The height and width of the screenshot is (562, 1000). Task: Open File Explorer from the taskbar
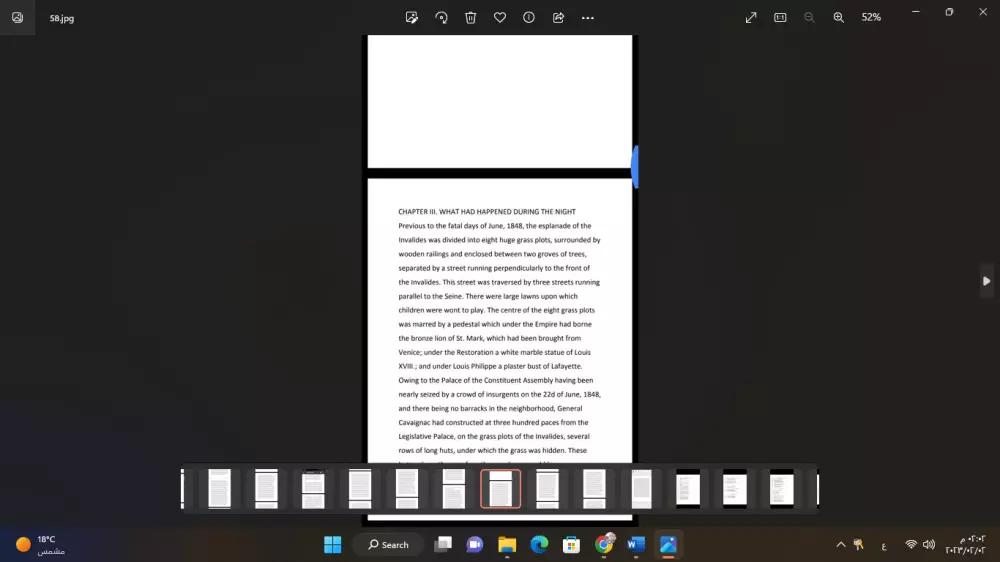click(507, 545)
